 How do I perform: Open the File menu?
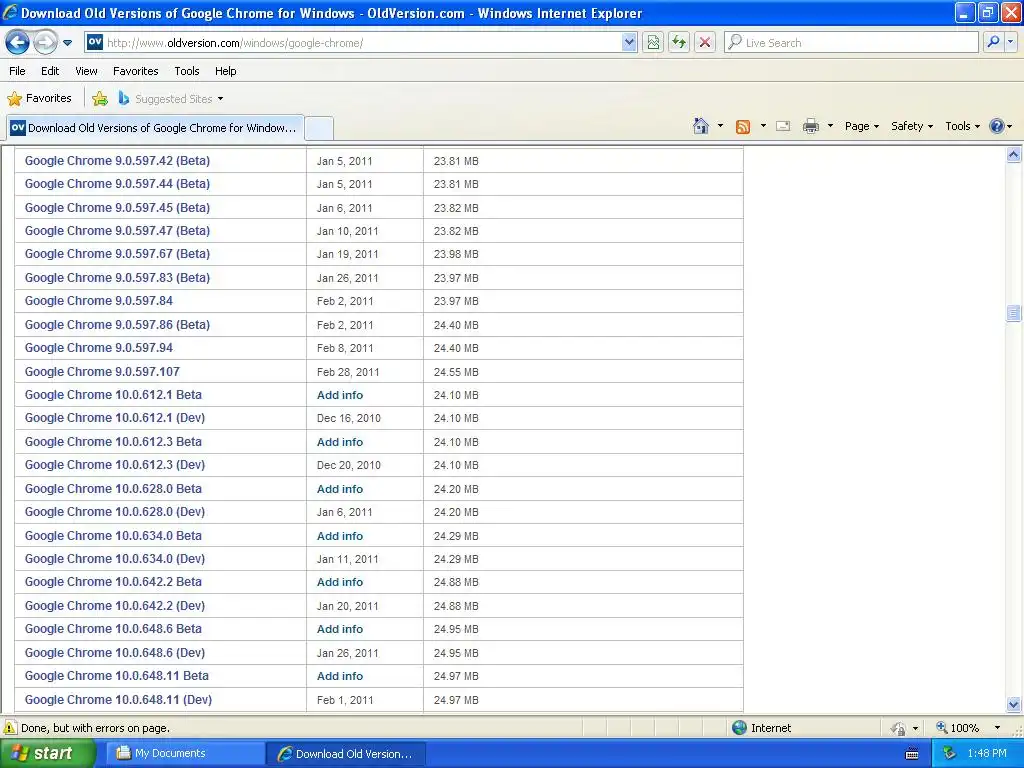(18, 71)
